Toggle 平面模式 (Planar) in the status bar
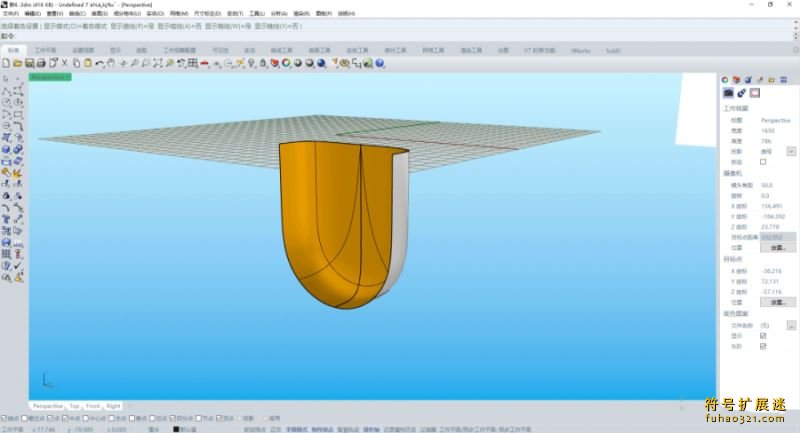The image size is (800, 433). [296, 429]
